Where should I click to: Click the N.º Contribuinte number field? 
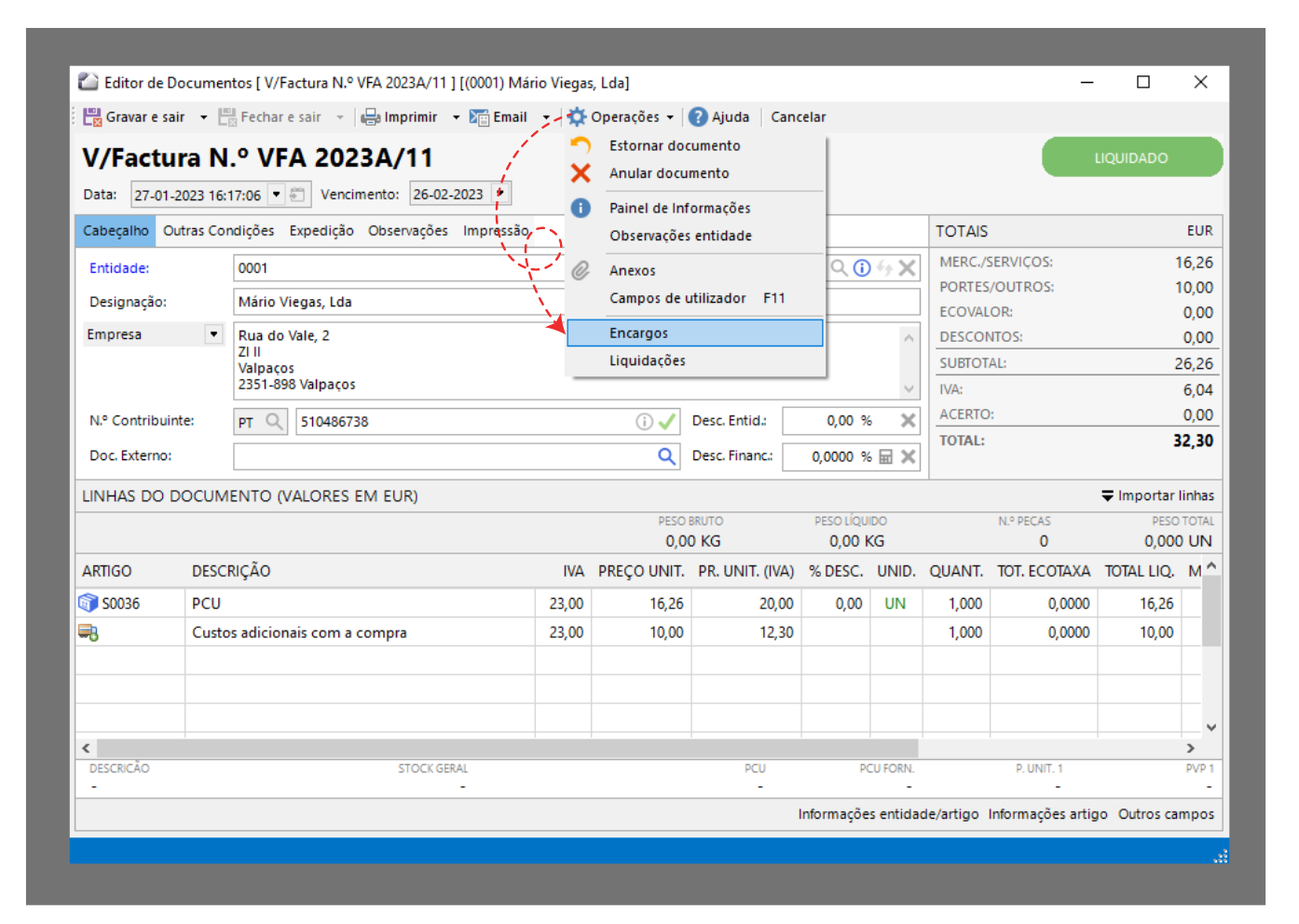click(x=466, y=422)
